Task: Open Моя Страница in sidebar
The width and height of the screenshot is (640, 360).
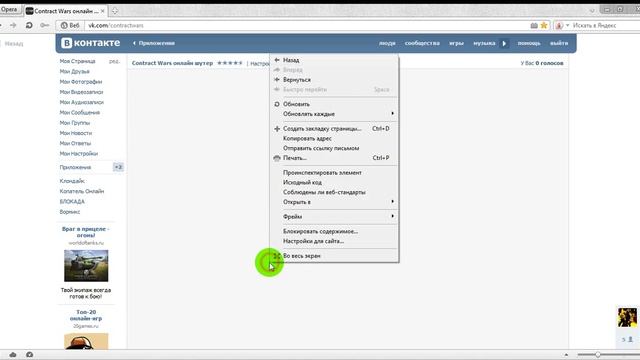Action: (78, 61)
